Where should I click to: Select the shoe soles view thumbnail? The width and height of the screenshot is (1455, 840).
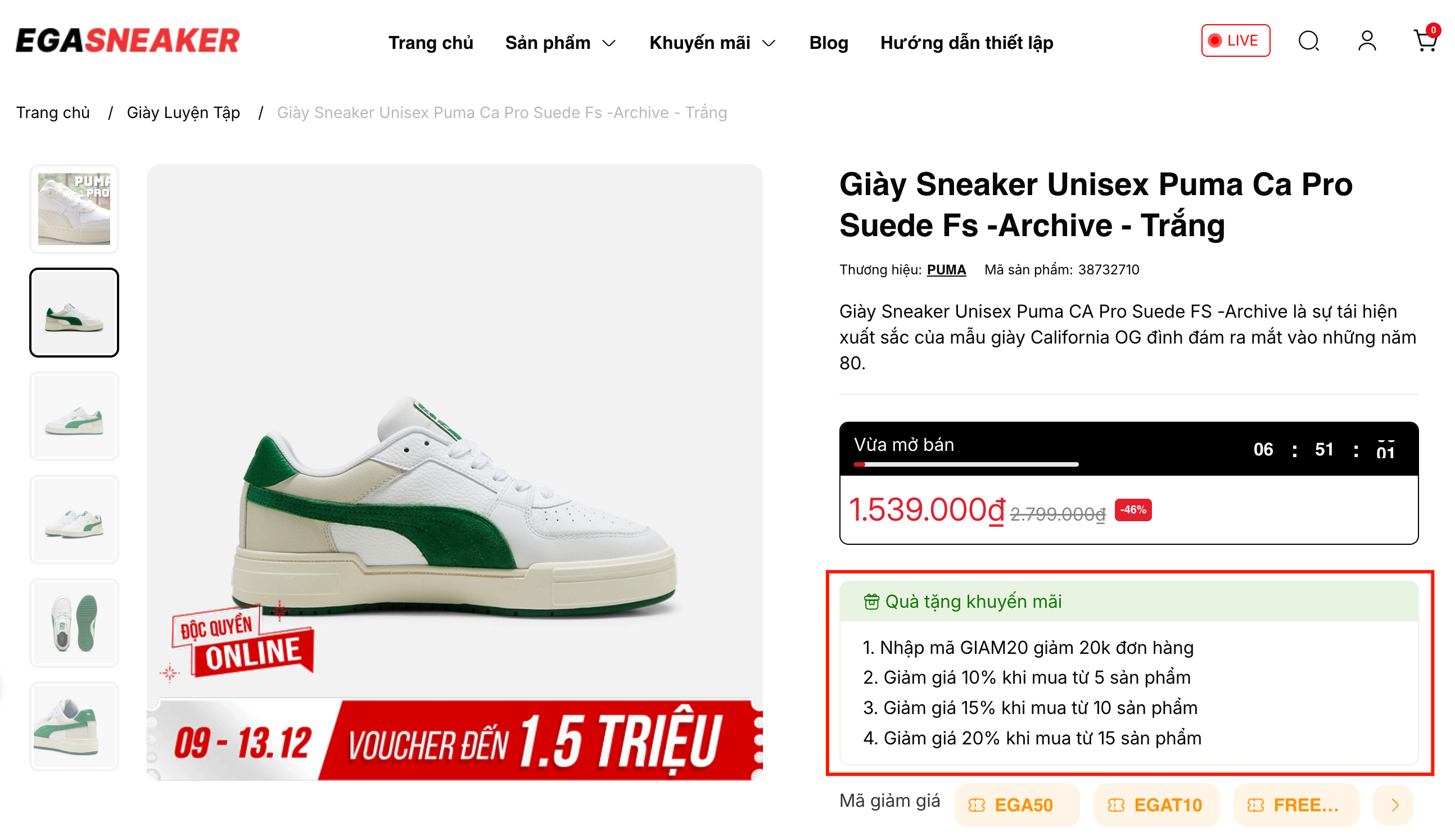74,623
